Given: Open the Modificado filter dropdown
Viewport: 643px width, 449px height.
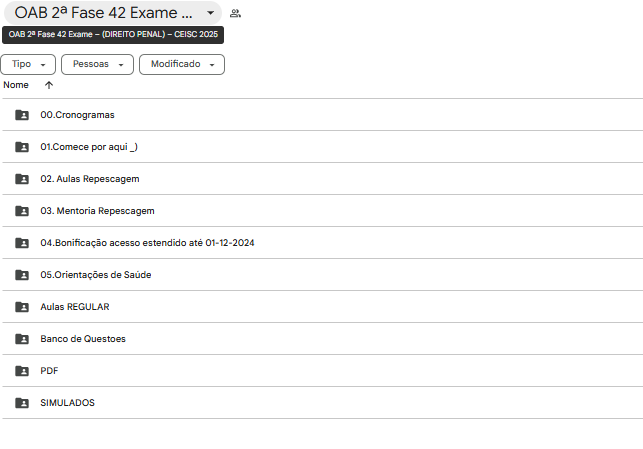Looking at the screenshot, I should tap(182, 64).
